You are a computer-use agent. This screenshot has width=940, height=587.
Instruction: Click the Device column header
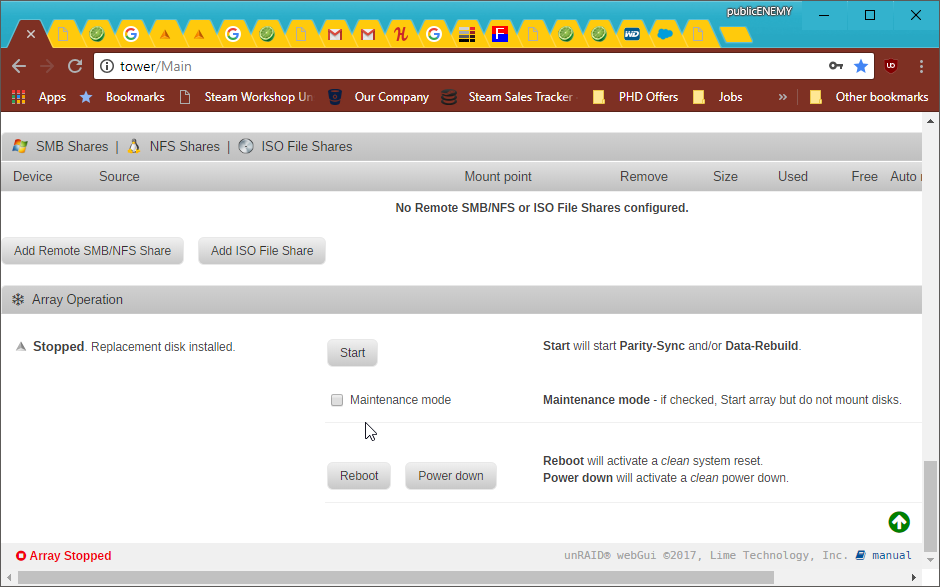(33, 177)
